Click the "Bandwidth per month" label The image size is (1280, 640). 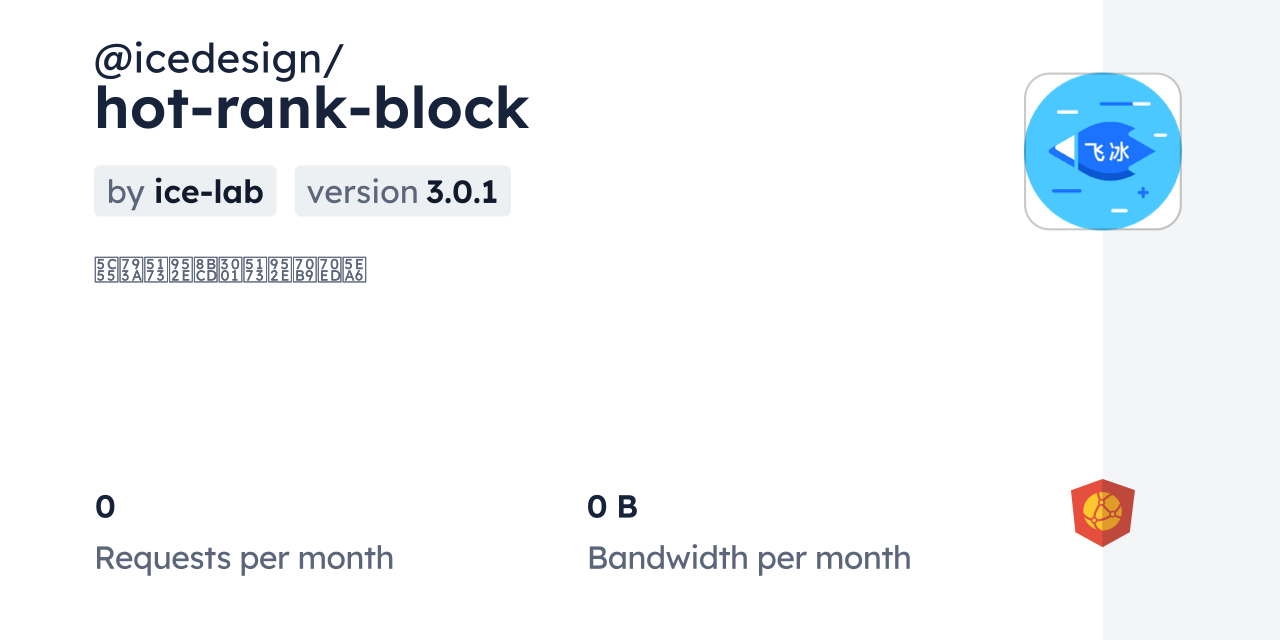749,558
